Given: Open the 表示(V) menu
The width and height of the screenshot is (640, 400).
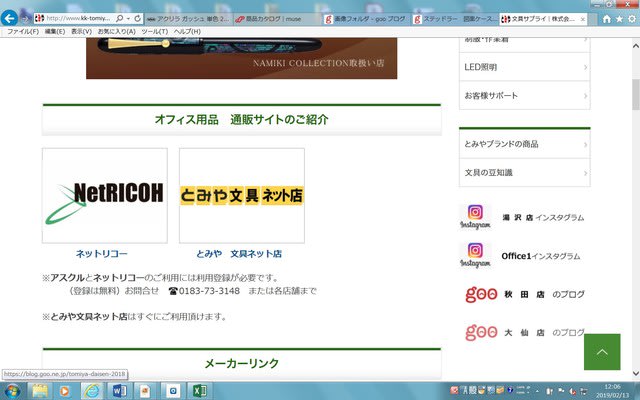Looking at the screenshot, I should [x=81, y=31].
